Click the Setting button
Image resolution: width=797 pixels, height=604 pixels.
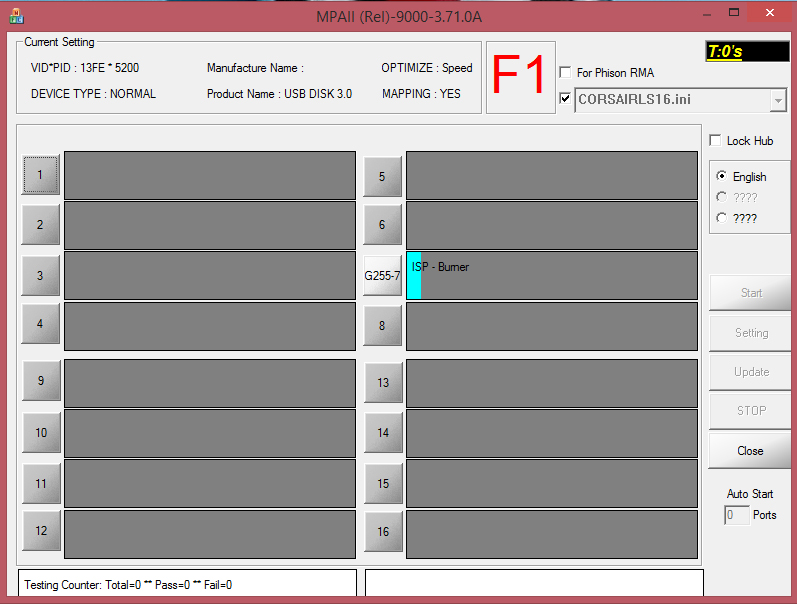[750, 333]
